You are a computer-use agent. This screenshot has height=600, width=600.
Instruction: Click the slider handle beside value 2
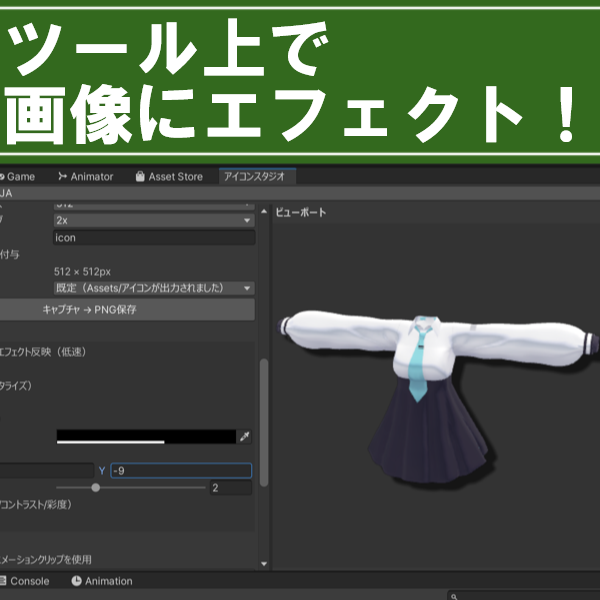96,488
